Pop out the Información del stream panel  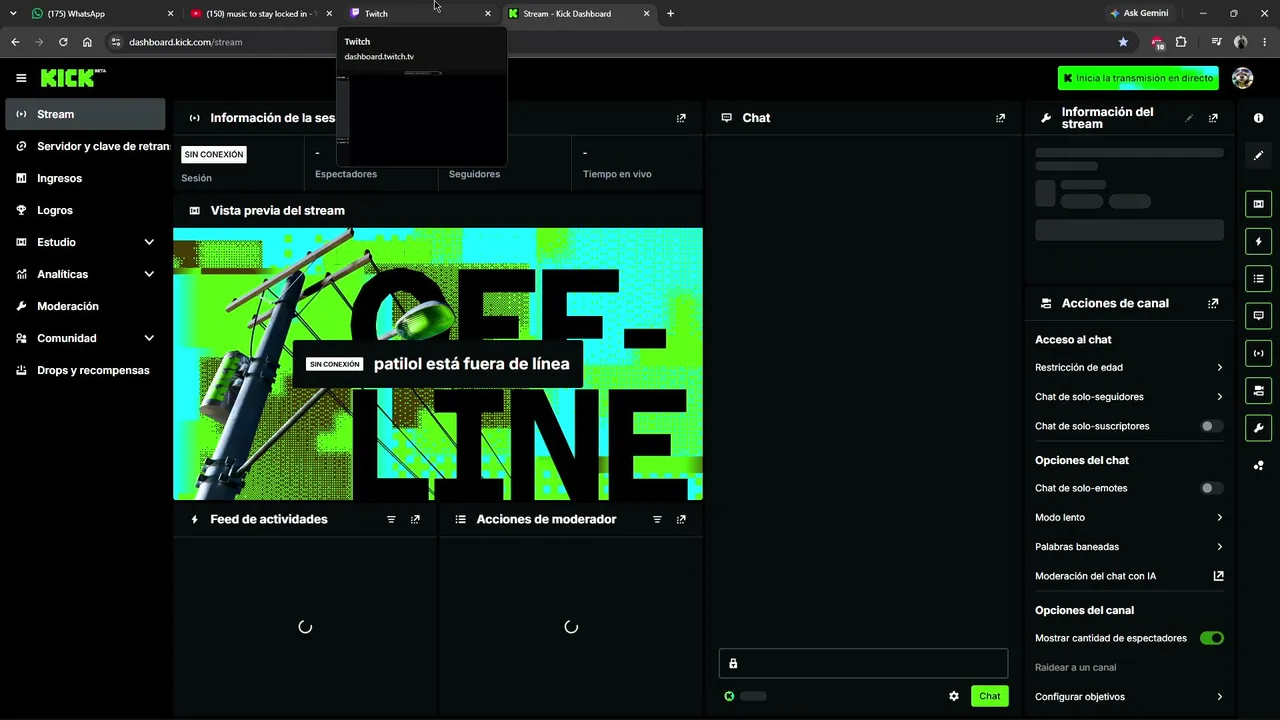[x=1213, y=118]
